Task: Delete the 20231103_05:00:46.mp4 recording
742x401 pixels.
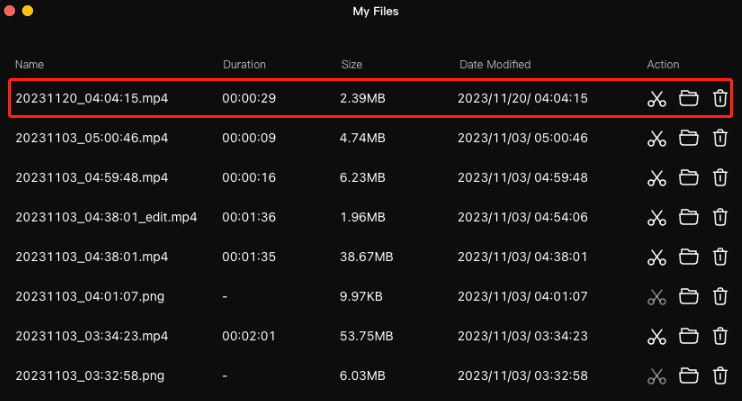Action: (x=719, y=138)
